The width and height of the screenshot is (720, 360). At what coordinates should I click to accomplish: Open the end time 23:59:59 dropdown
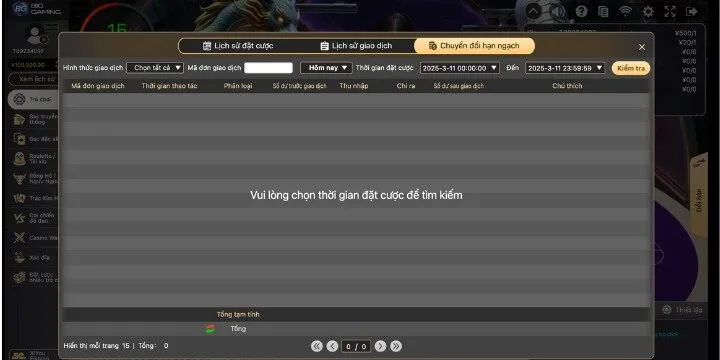point(565,68)
